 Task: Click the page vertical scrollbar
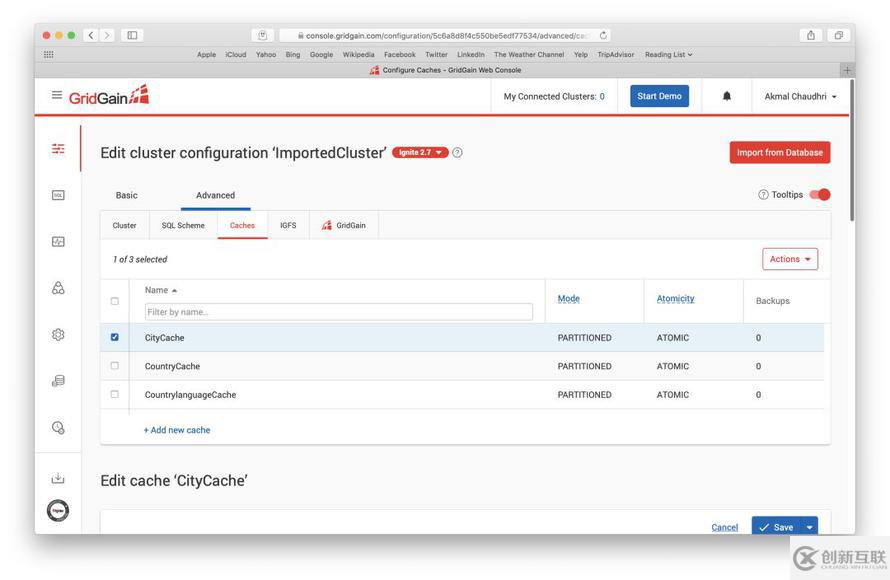pos(852,150)
